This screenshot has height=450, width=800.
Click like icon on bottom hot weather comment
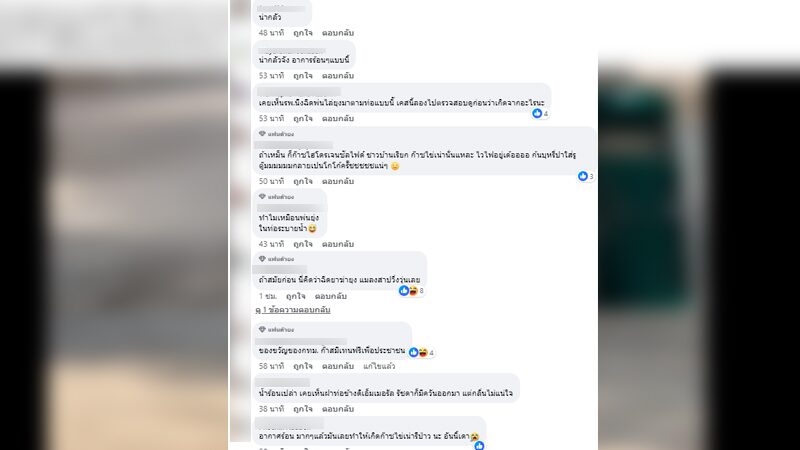click(479, 446)
